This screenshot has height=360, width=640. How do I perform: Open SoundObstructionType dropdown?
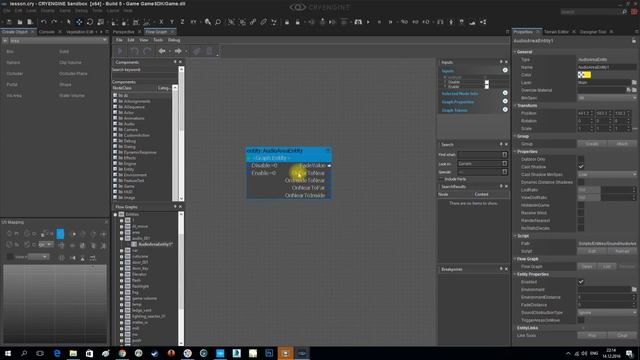(607, 313)
